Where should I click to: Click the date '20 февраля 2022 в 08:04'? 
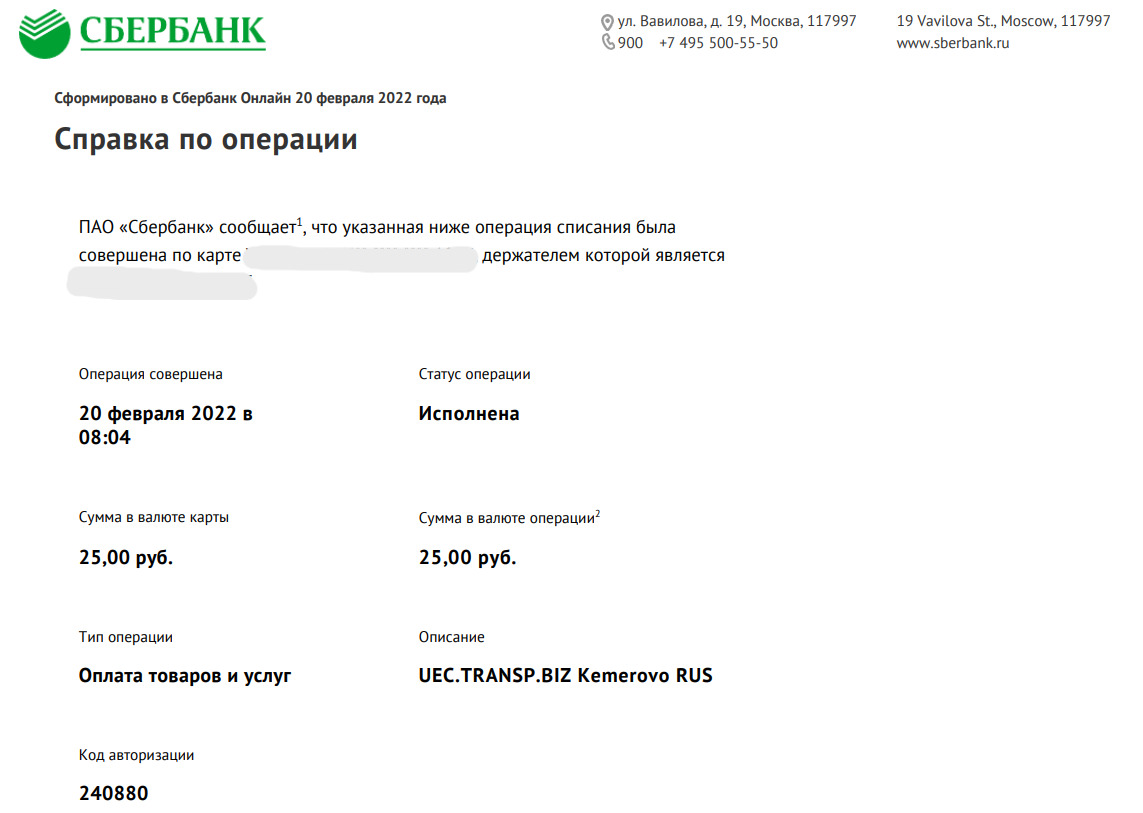click(165, 425)
